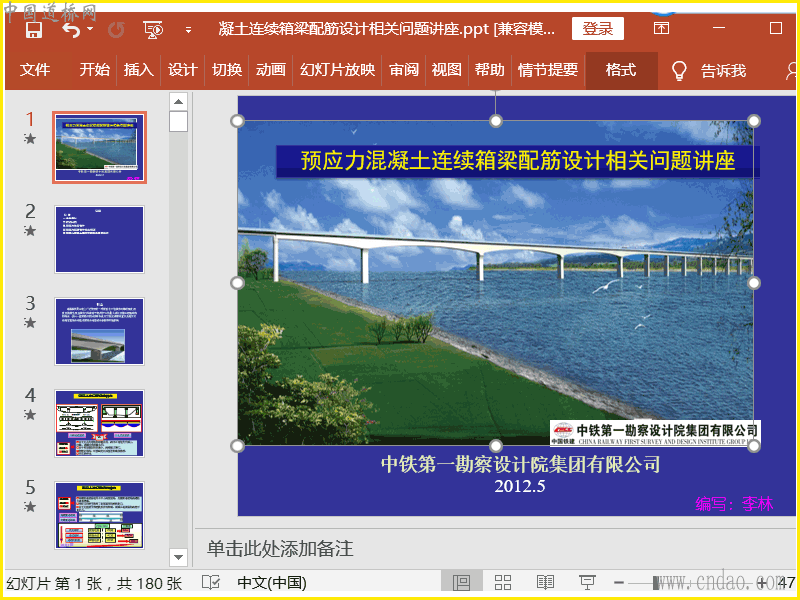Open the 幻灯片放映 (Slide Show) tab
The image size is (800, 600).
(337, 70)
